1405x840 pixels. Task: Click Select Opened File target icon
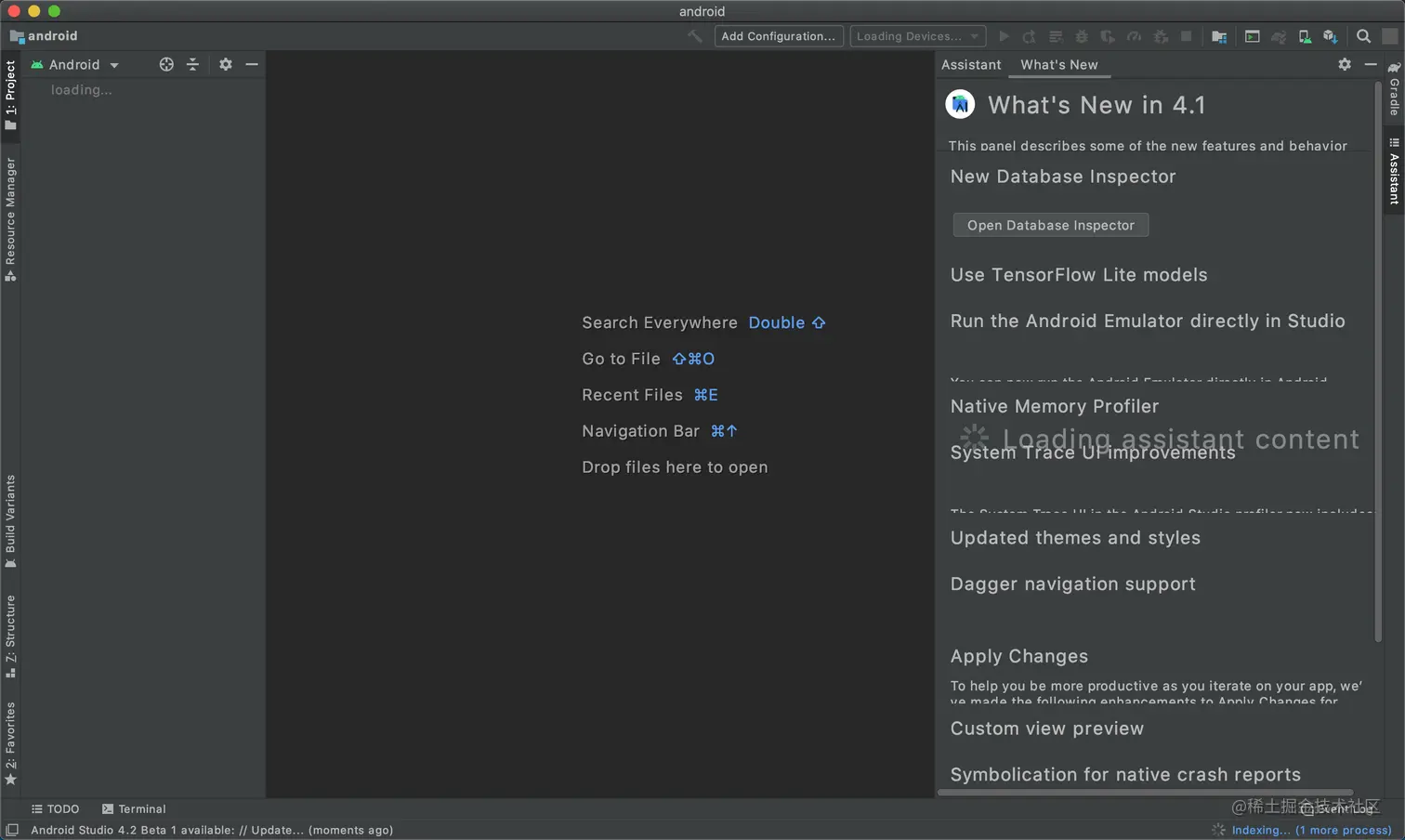click(x=166, y=64)
